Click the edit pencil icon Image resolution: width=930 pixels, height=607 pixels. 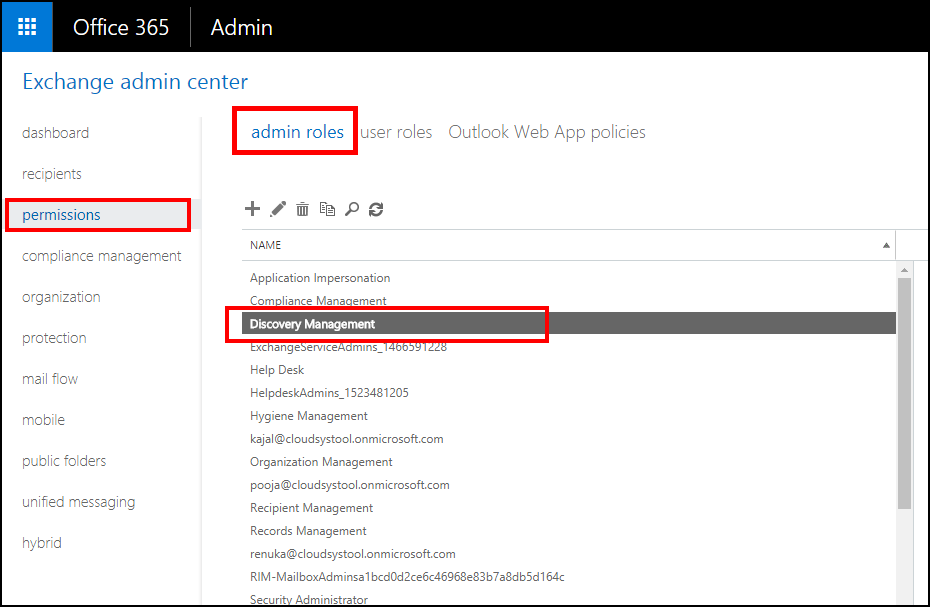(278, 209)
